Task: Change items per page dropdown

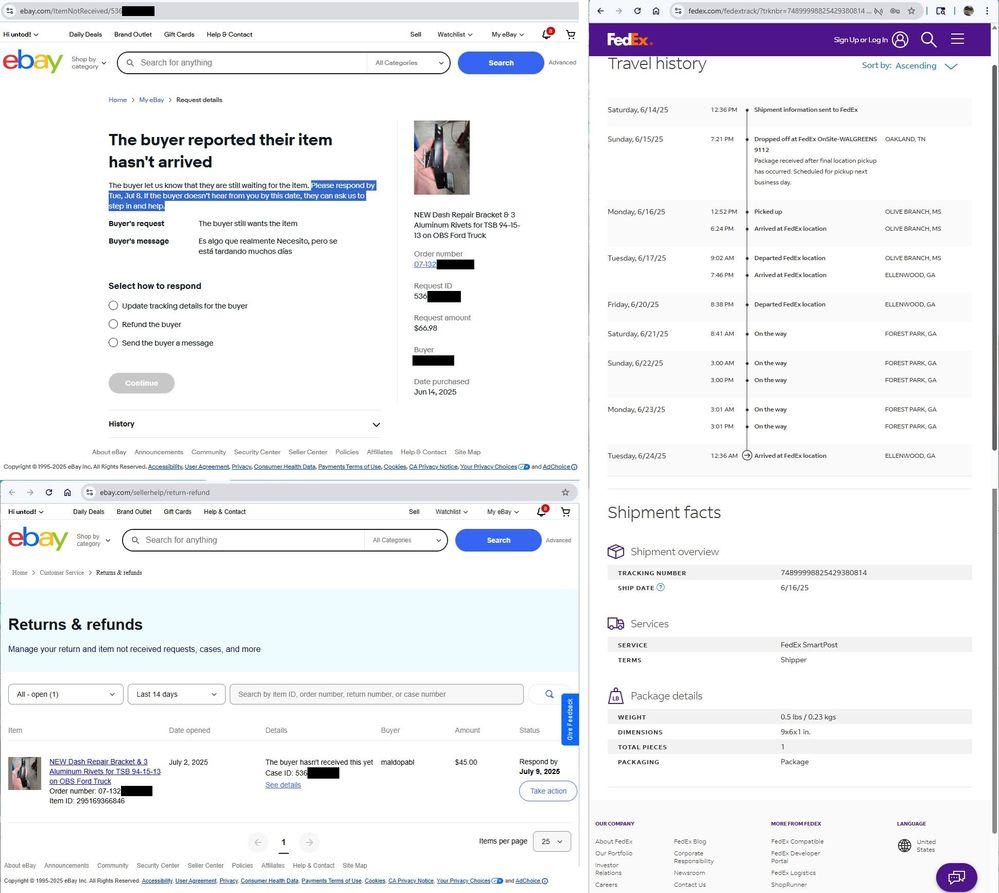Action: 552,841
